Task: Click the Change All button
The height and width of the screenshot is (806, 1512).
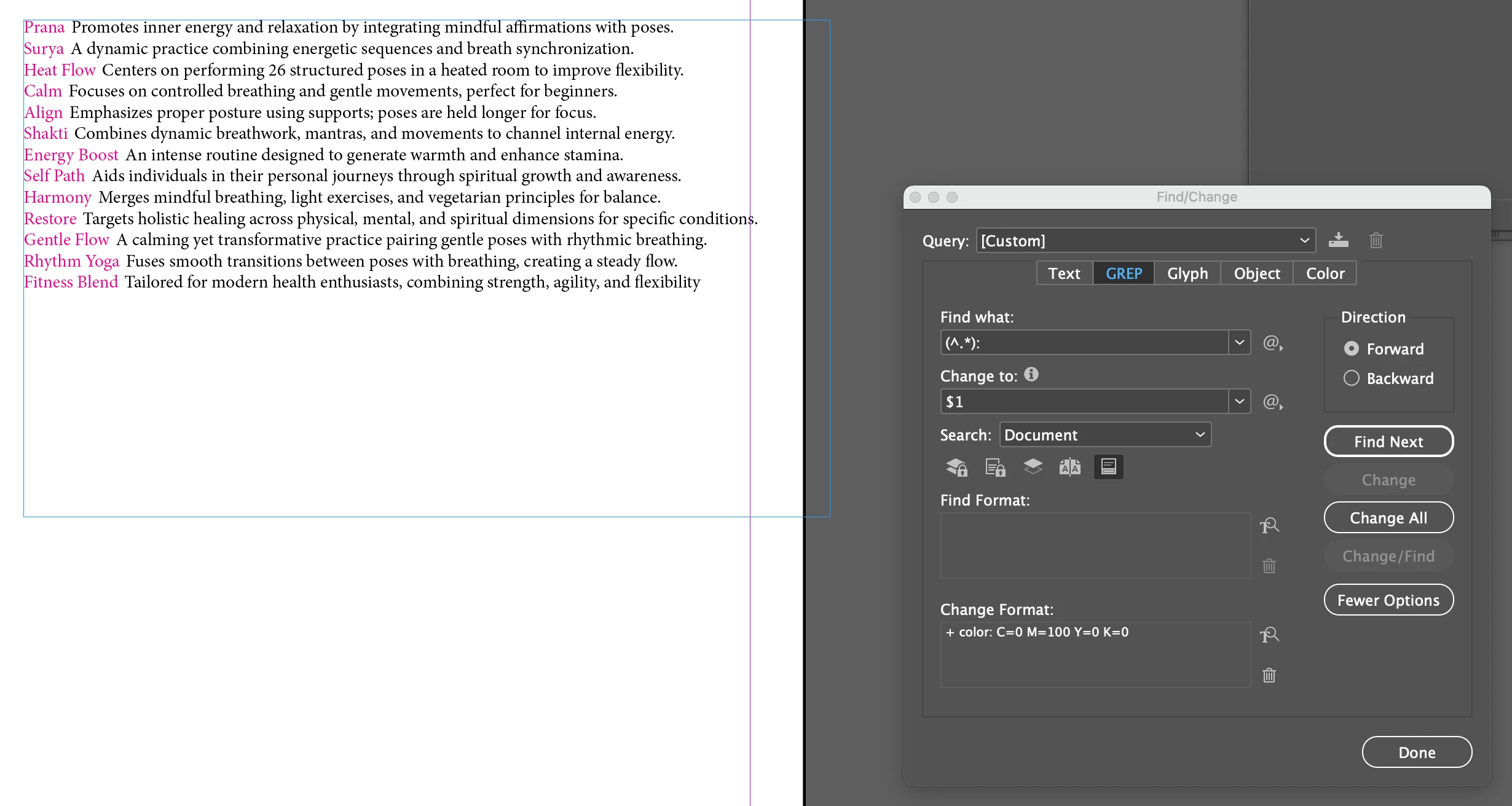Action: click(1388, 518)
